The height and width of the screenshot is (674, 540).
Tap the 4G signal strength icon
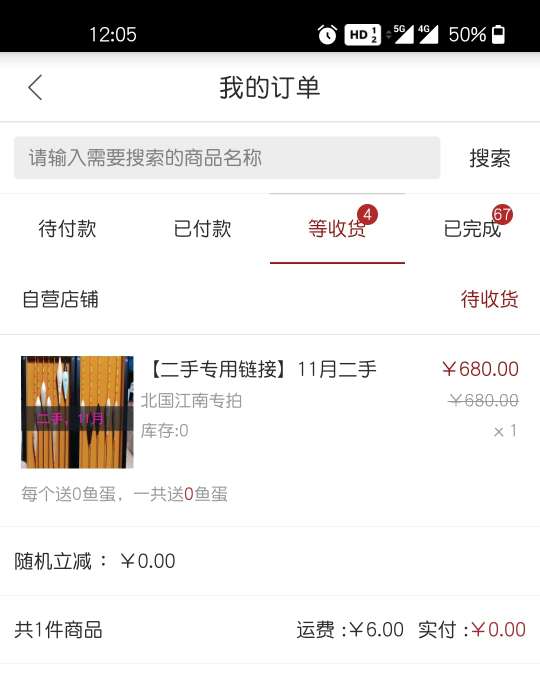click(x=428, y=34)
